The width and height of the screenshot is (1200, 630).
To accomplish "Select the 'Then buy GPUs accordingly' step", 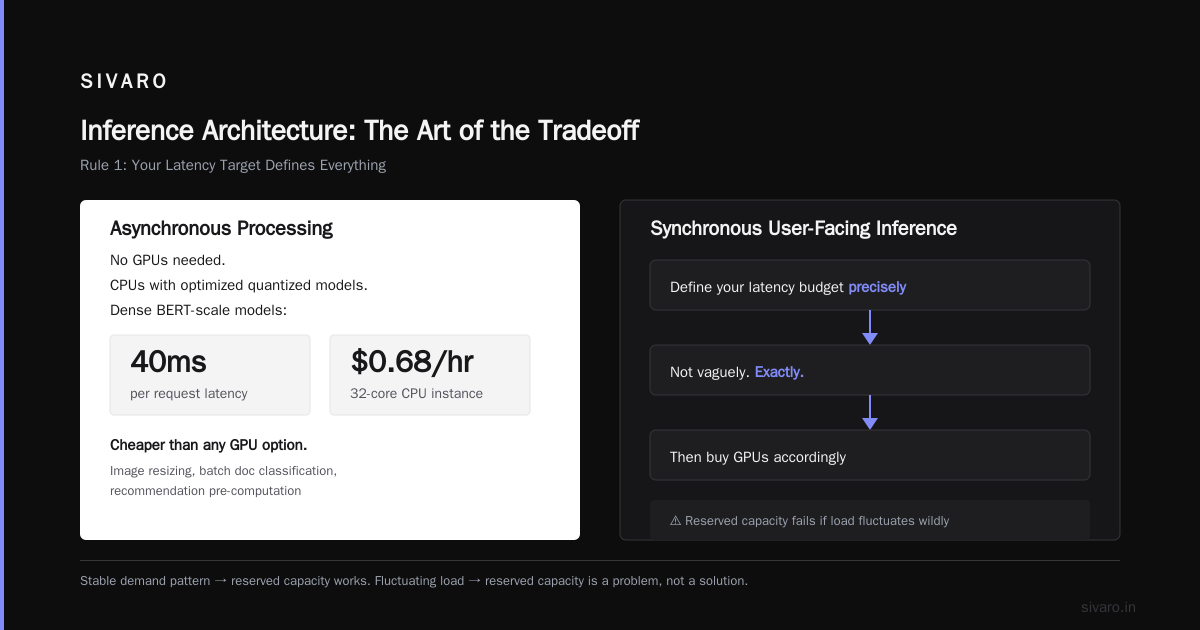I will [870, 455].
